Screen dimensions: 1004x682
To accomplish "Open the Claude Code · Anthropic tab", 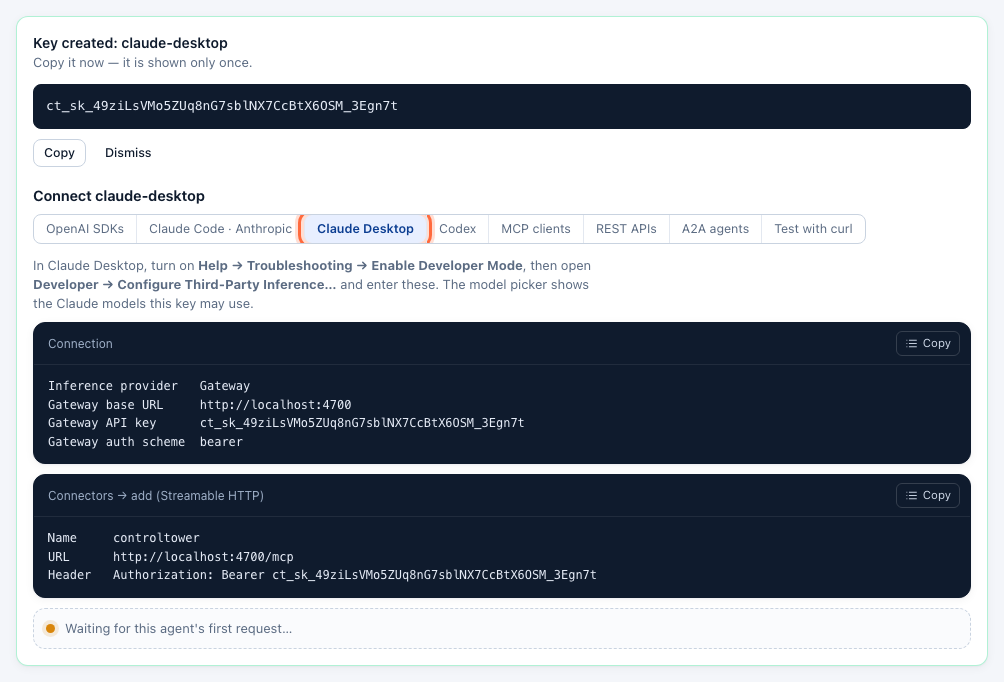I will click(220, 229).
